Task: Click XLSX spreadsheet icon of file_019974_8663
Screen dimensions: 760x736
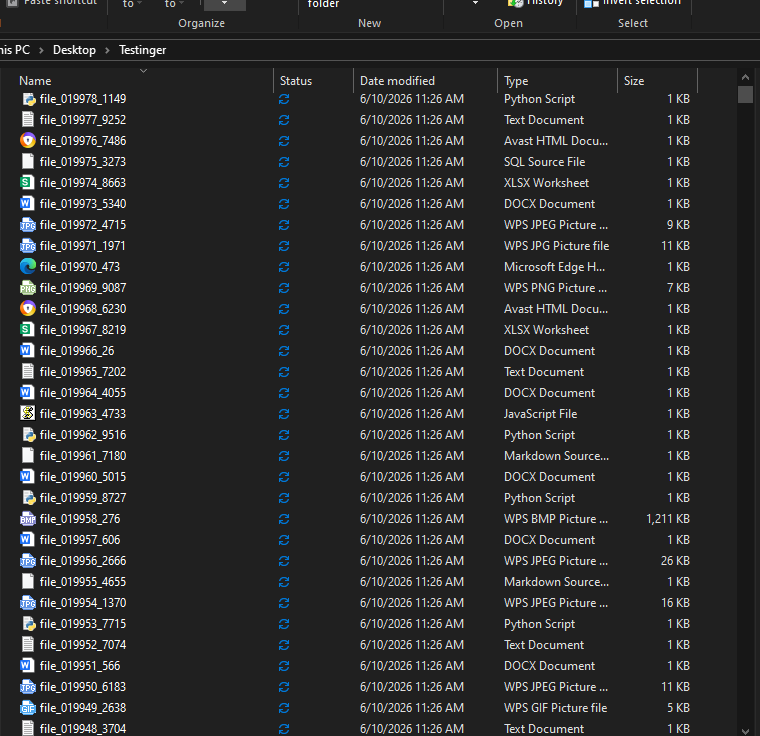Action: tap(27, 183)
